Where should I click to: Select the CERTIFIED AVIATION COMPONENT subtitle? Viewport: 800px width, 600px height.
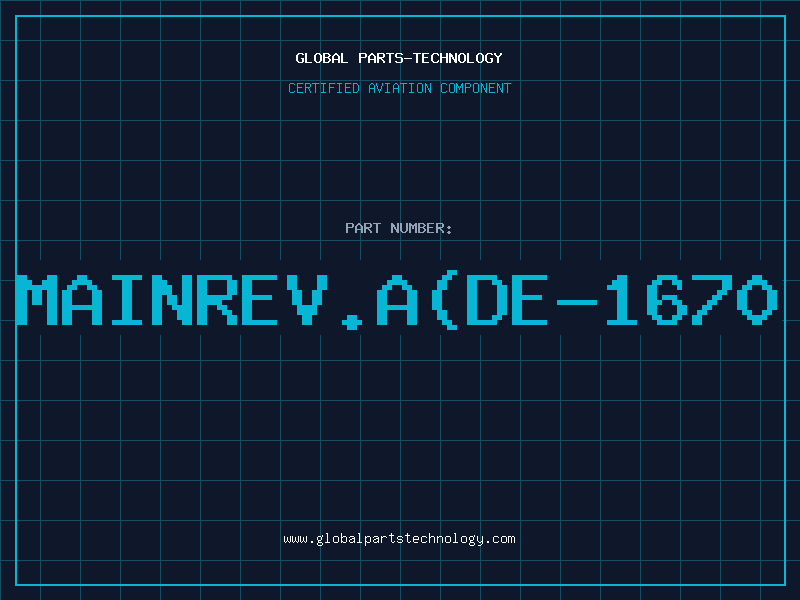click(x=399, y=88)
